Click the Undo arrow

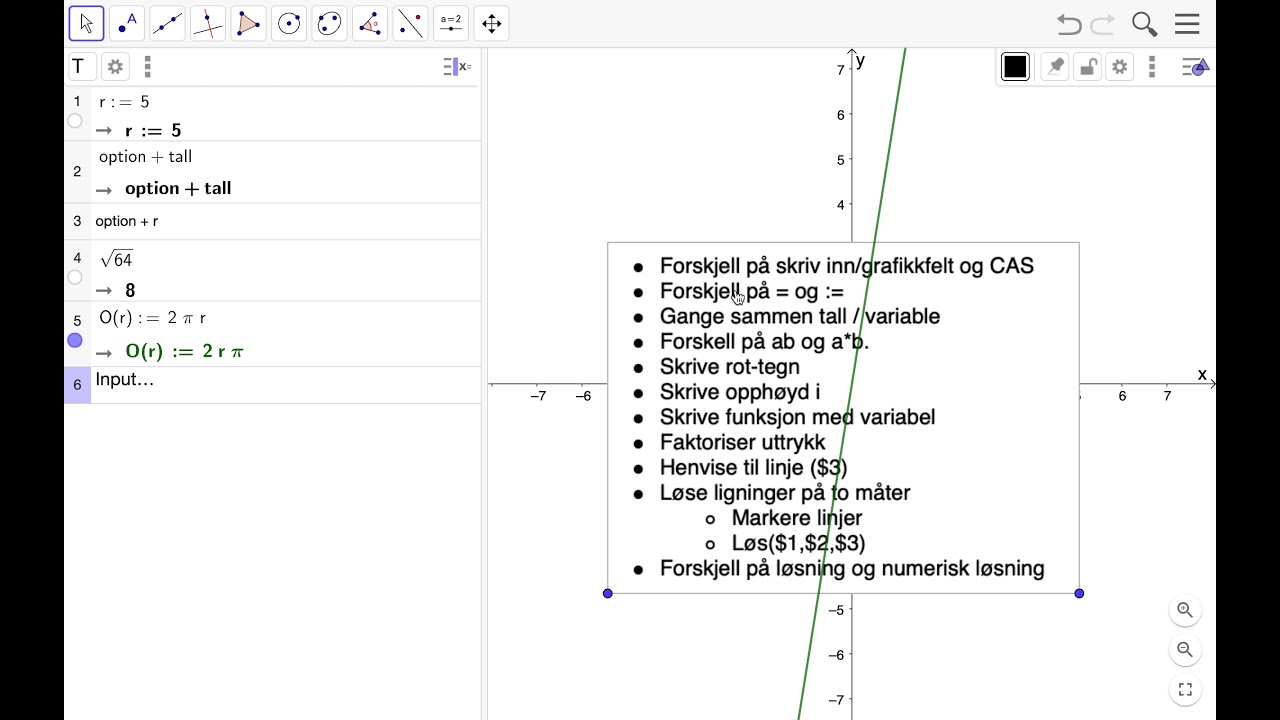[x=1069, y=24]
